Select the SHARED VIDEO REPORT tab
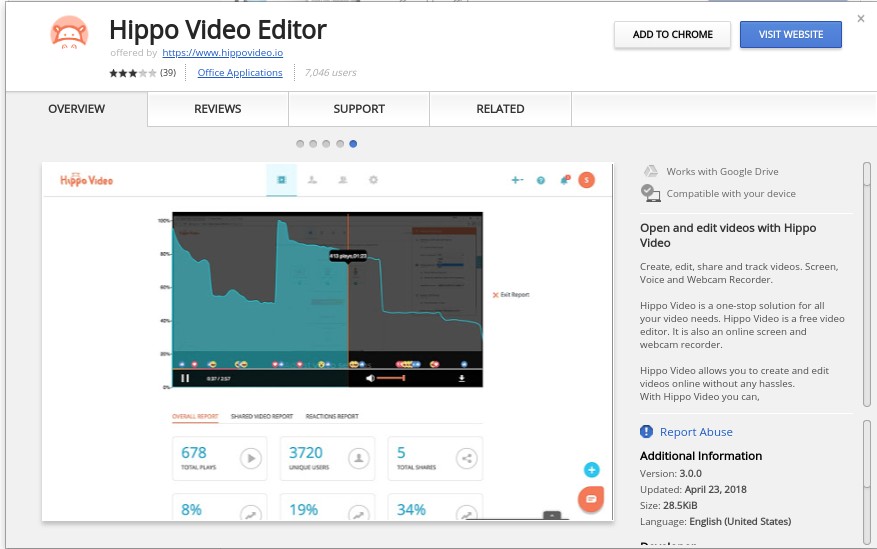This screenshot has height=549, width=877. point(262,417)
